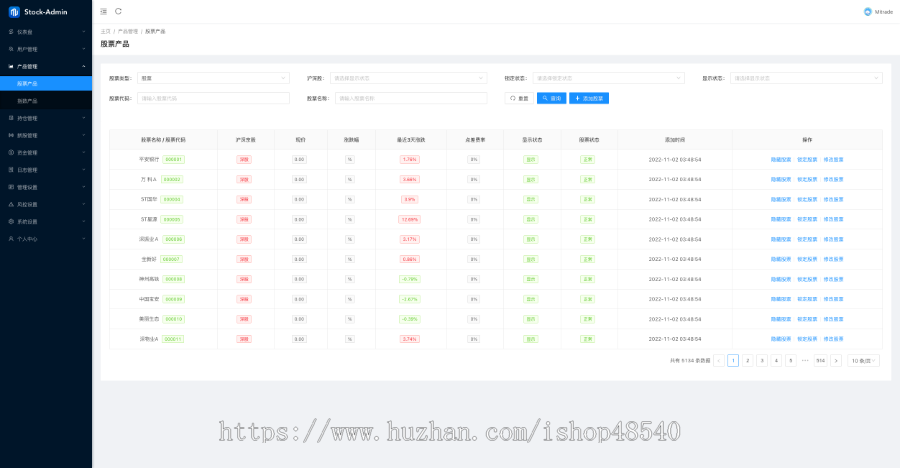The height and width of the screenshot is (468, 900).
Task: Click 隐藏股票 link for stock 000001
Action: tap(781, 160)
